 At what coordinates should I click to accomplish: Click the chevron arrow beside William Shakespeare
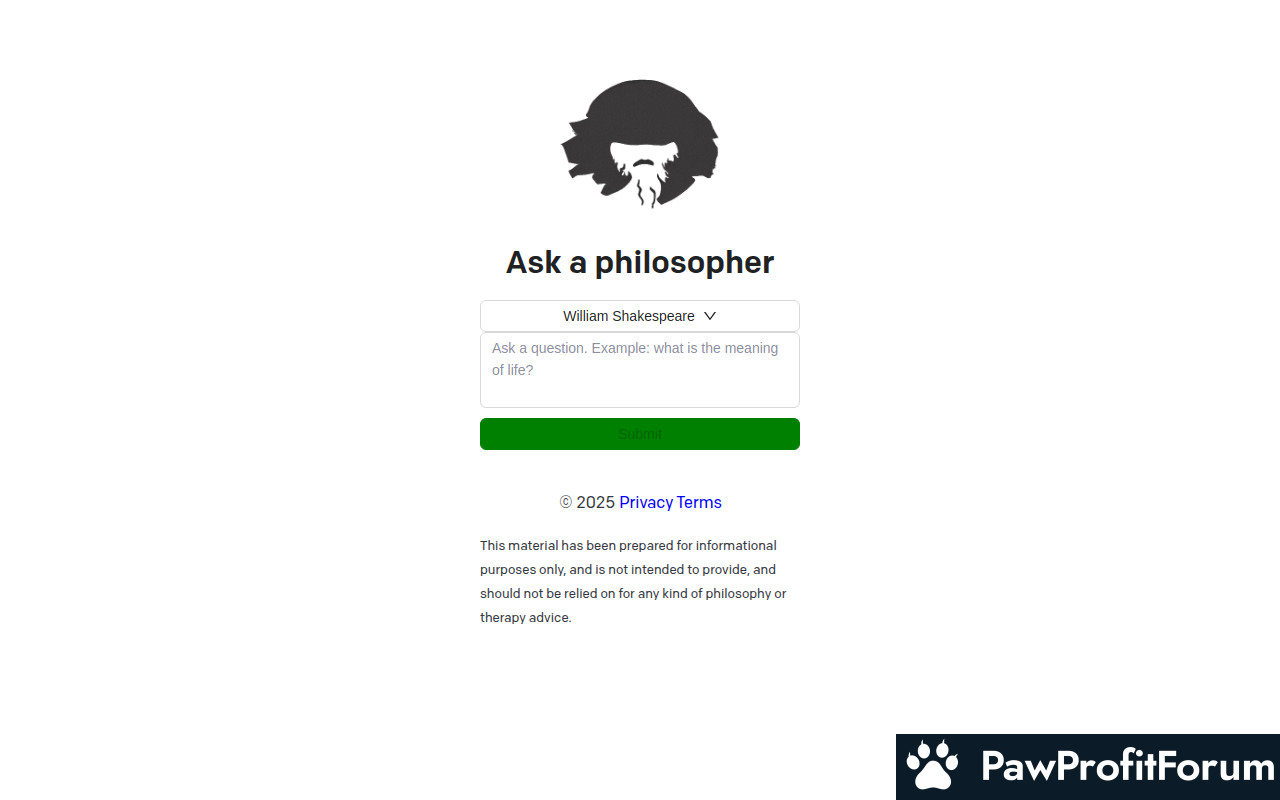pyautogui.click(x=710, y=316)
